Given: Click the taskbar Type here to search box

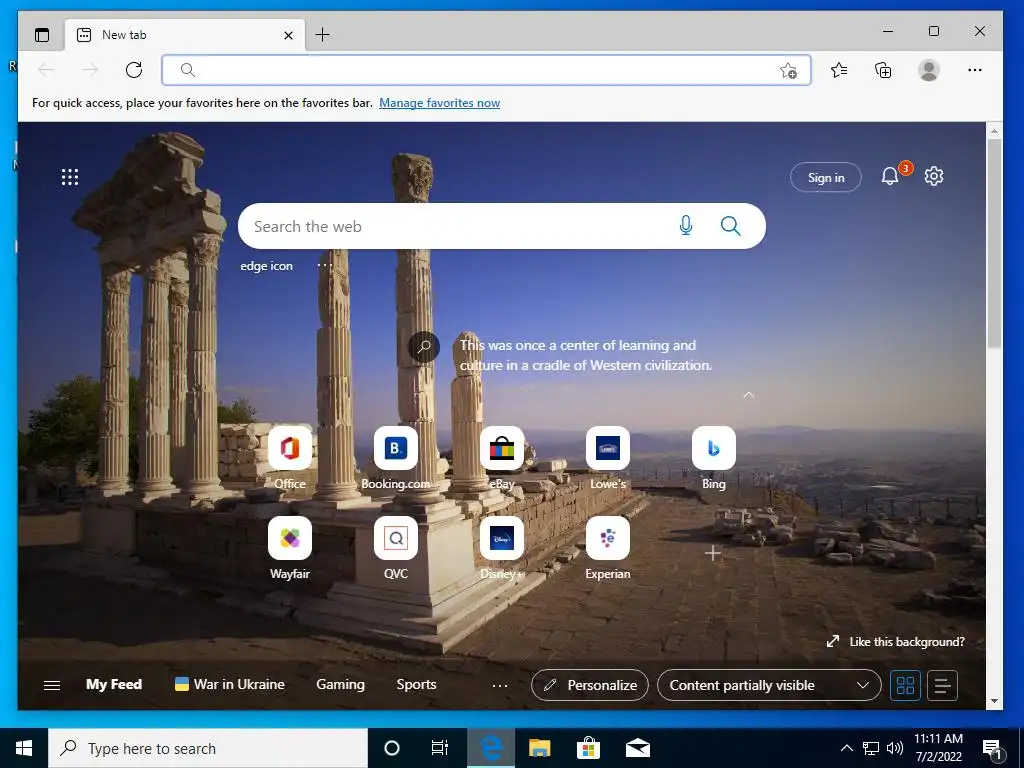Looking at the screenshot, I should [x=208, y=748].
